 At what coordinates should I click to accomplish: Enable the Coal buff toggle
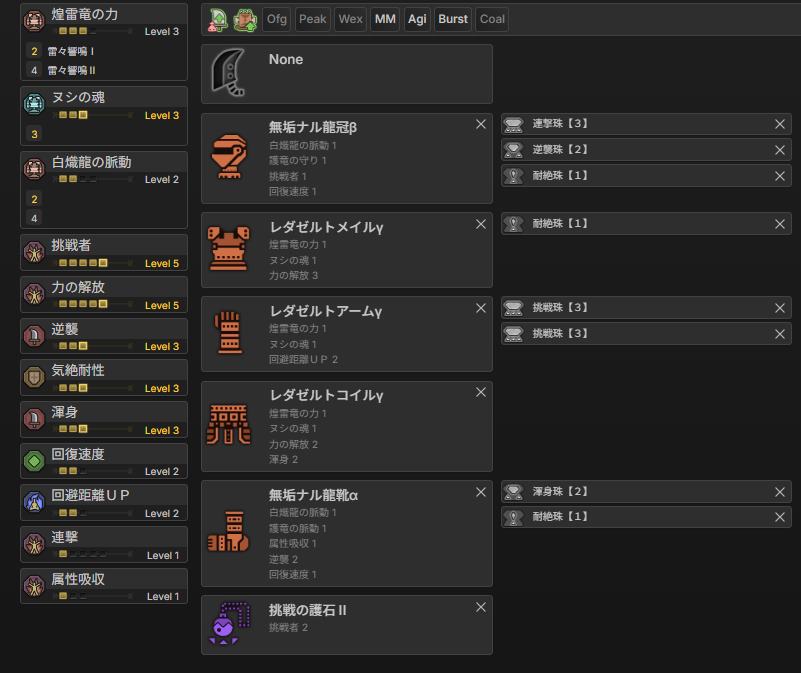point(491,19)
